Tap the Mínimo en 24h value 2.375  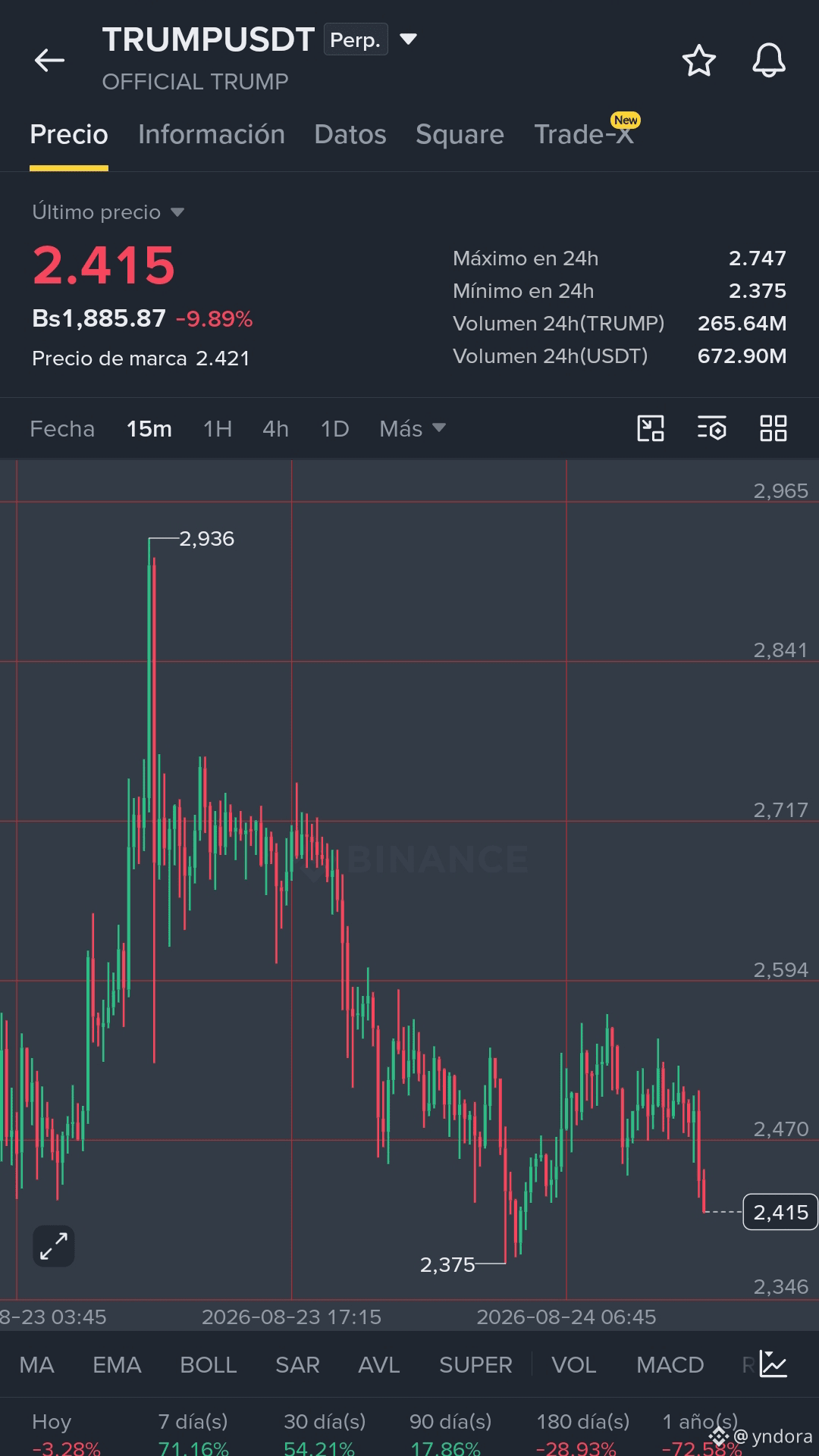757,291
